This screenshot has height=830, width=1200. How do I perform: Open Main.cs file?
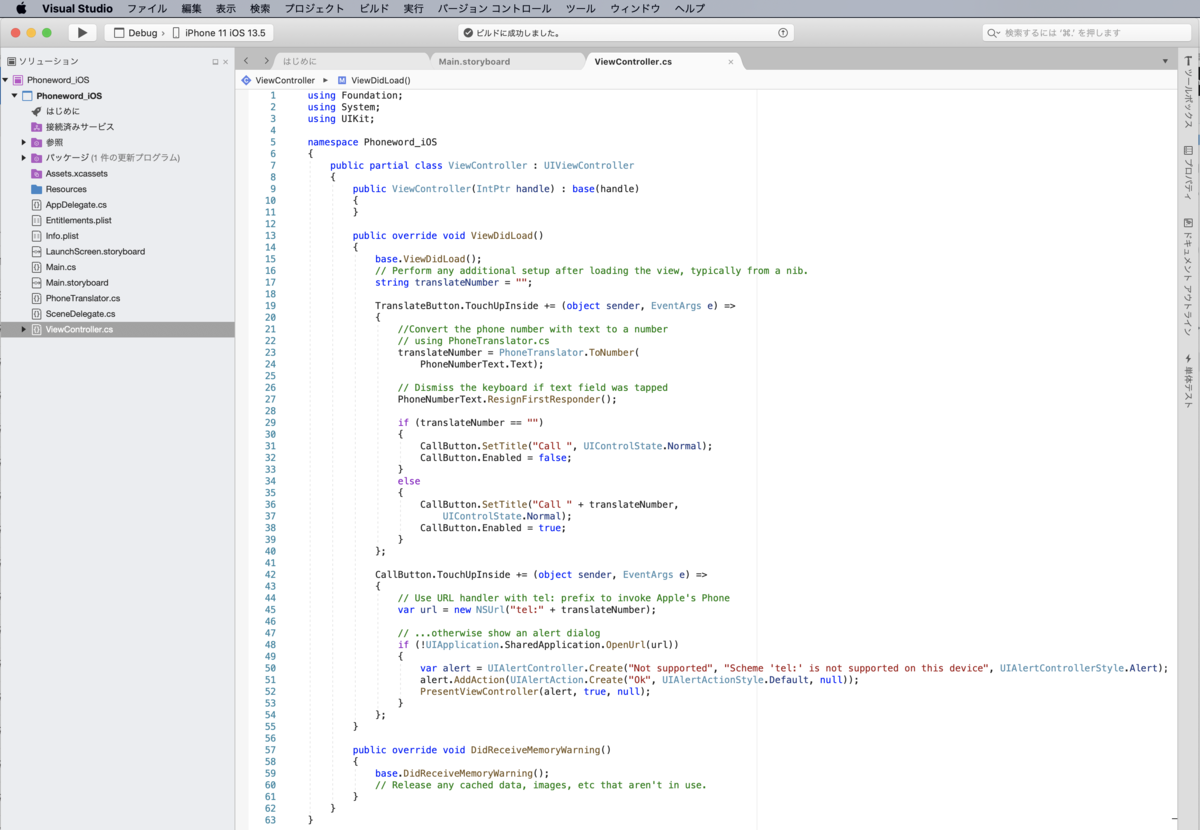[x=60, y=267]
